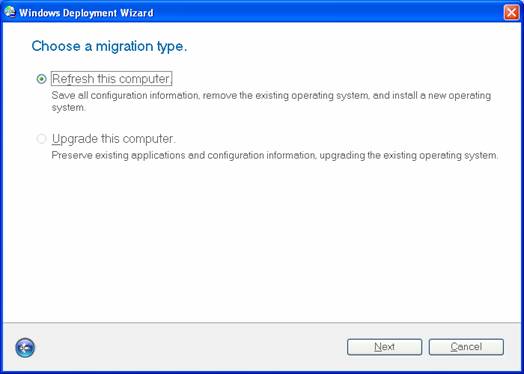The image size is (524, 374).
Task: Click the 'Upgrade this computer.' option label
Action: point(113,139)
